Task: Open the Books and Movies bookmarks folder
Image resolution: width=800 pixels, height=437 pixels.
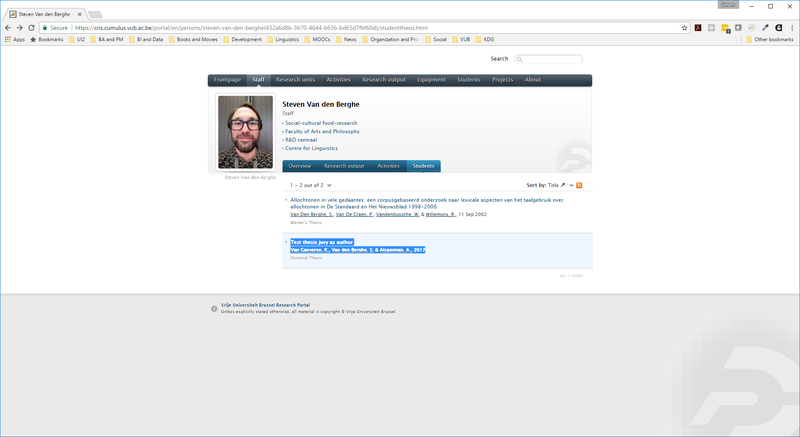Action: [x=193, y=39]
